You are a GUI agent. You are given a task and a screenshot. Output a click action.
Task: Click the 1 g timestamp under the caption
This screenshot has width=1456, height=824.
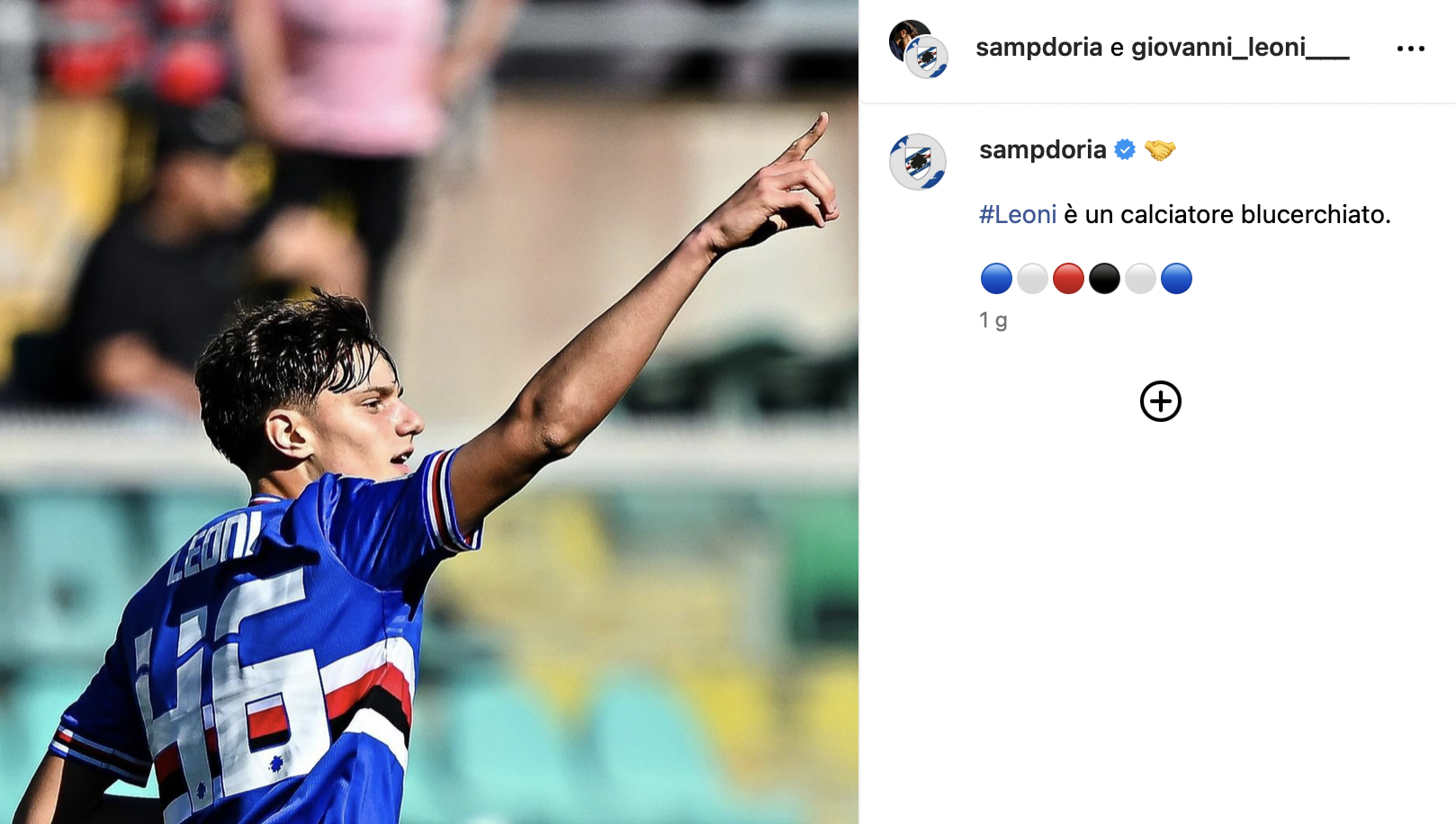993,320
